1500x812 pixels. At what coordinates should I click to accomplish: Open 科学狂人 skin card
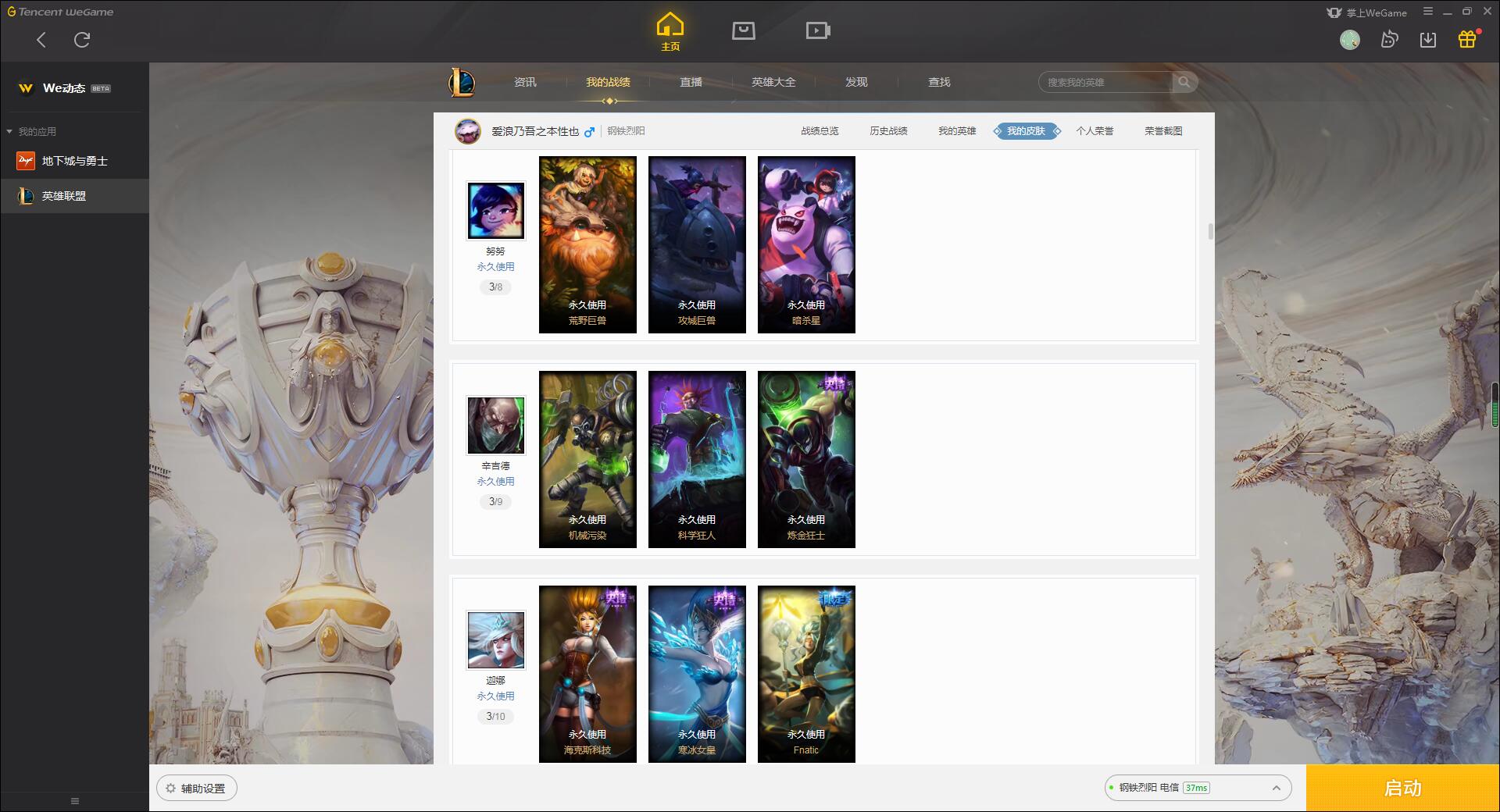click(x=697, y=459)
